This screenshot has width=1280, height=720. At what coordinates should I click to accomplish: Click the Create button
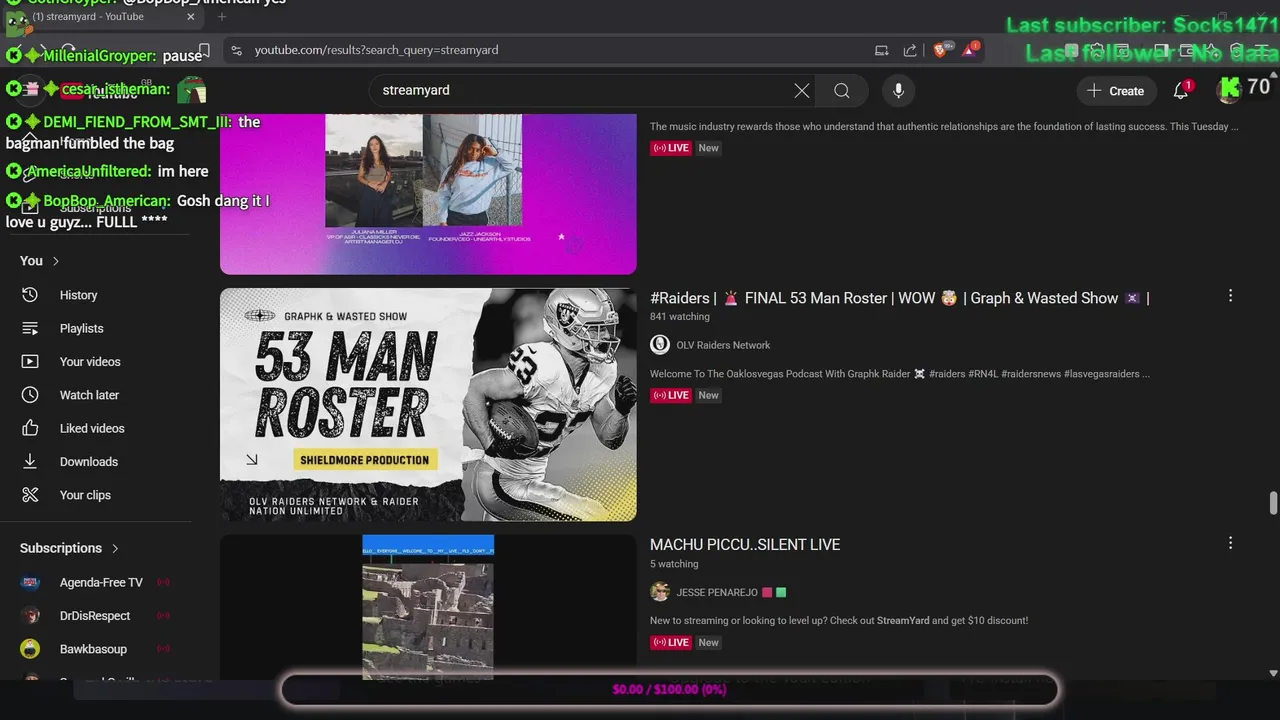(1115, 91)
